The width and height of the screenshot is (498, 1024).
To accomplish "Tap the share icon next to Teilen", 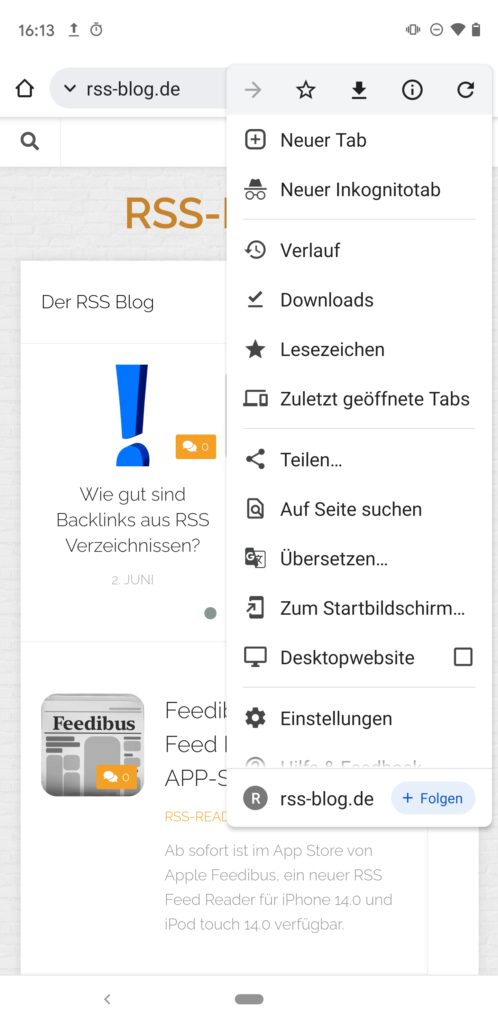I will [x=255, y=460].
